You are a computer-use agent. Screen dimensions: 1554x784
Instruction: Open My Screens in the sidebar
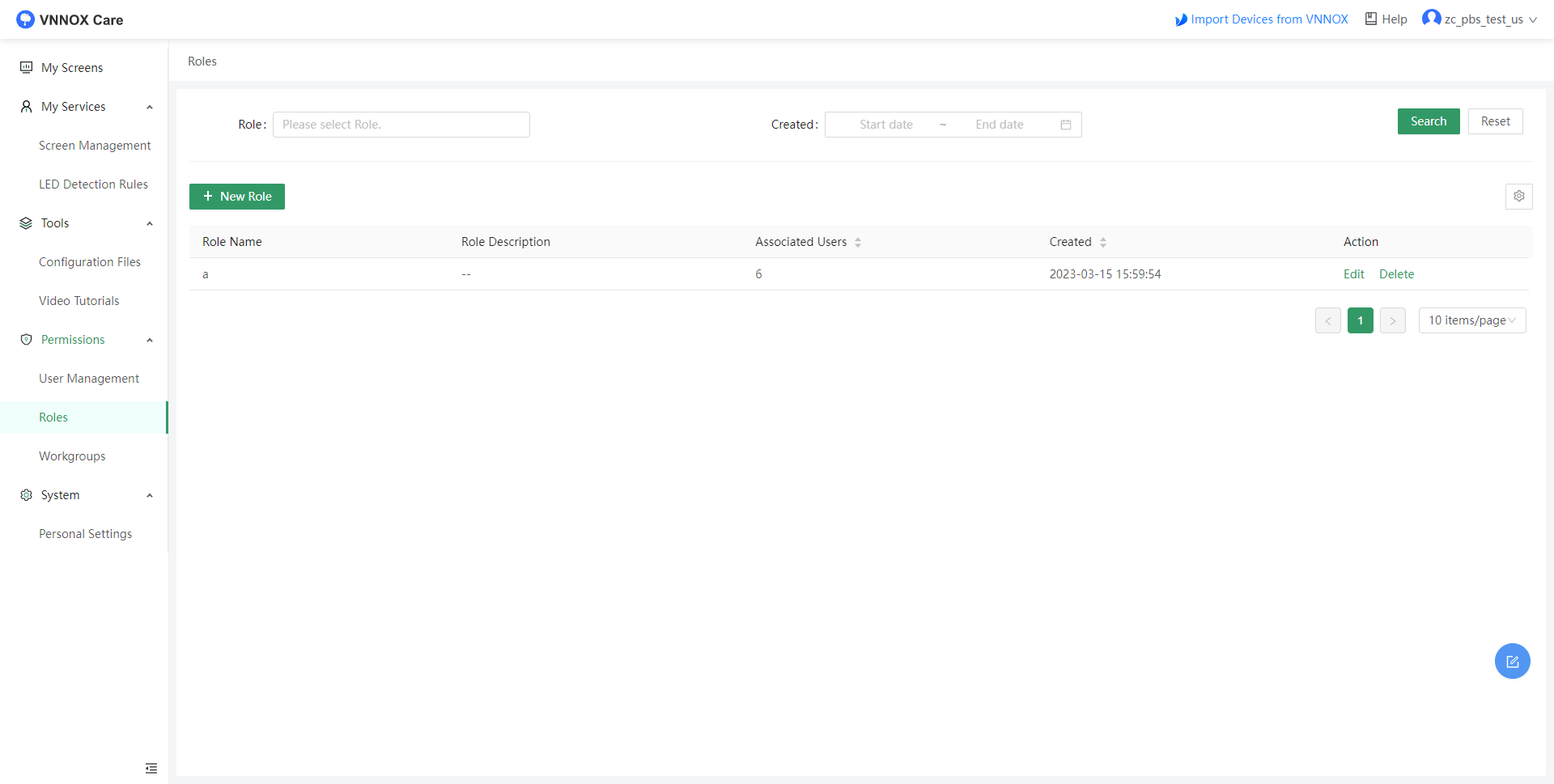tap(72, 68)
